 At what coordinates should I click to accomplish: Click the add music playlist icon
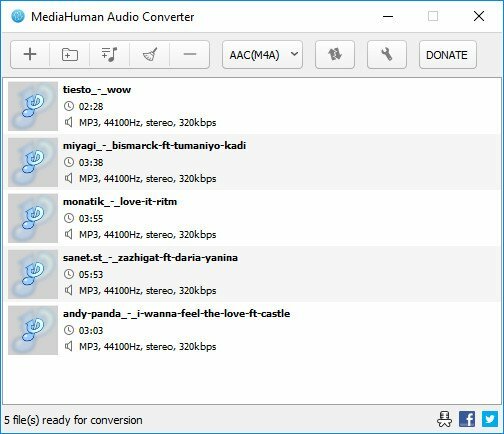(x=110, y=55)
